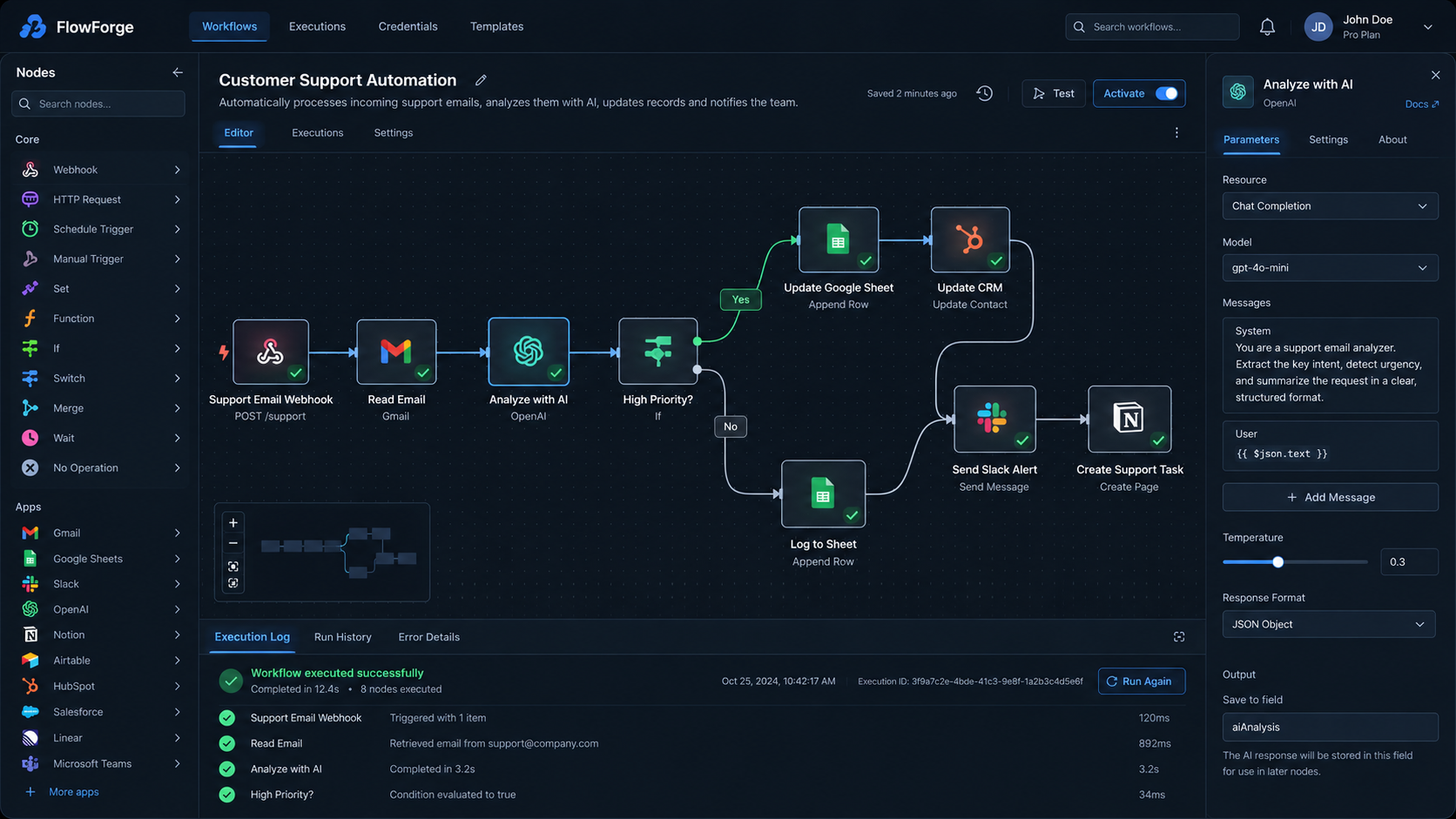1456x819 pixels.
Task: Switch to the node Settings tab
Action: pyautogui.click(x=1328, y=140)
